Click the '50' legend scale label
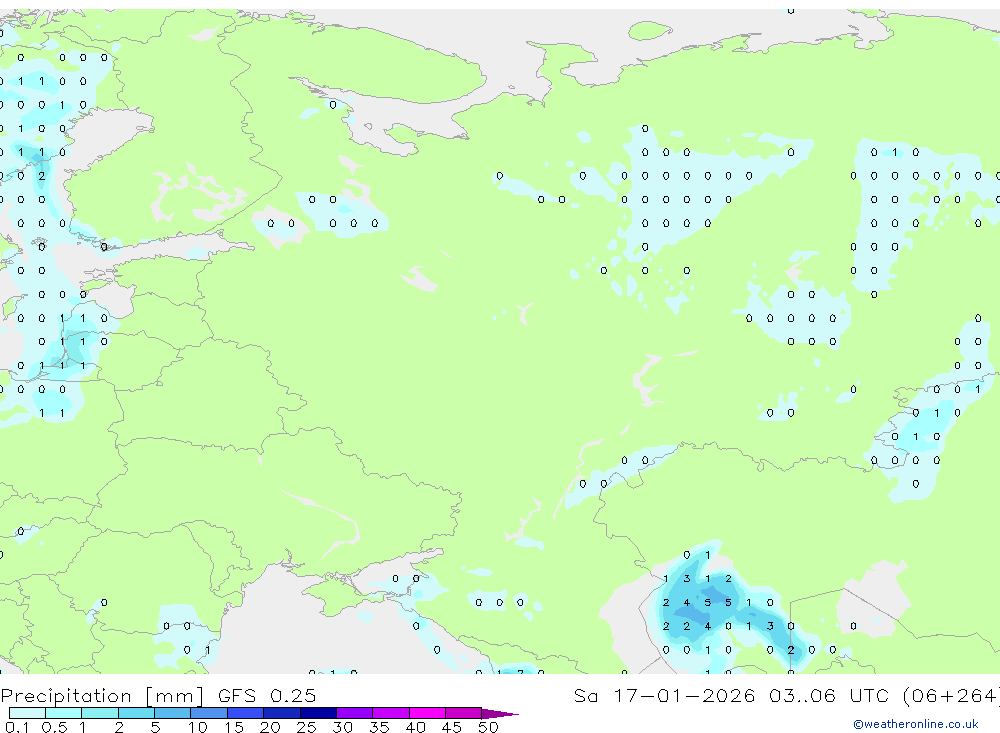Image resolution: width=1000 pixels, height=733 pixels. coord(489,727)
